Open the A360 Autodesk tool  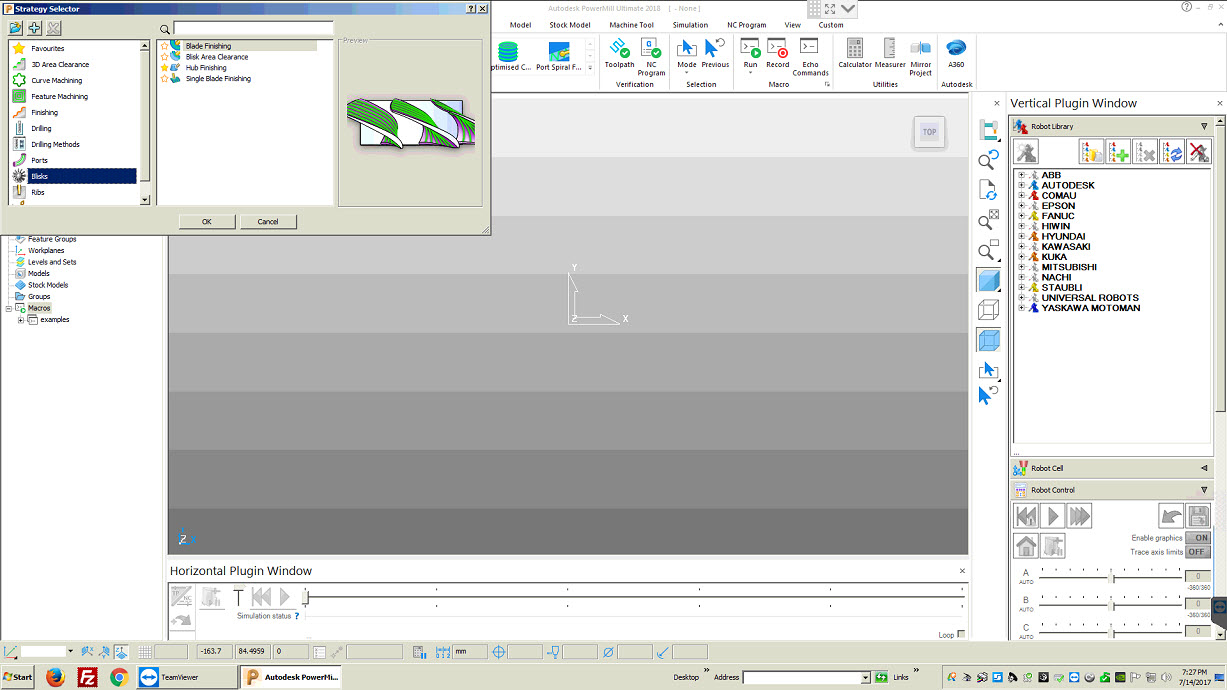point(956,53)
